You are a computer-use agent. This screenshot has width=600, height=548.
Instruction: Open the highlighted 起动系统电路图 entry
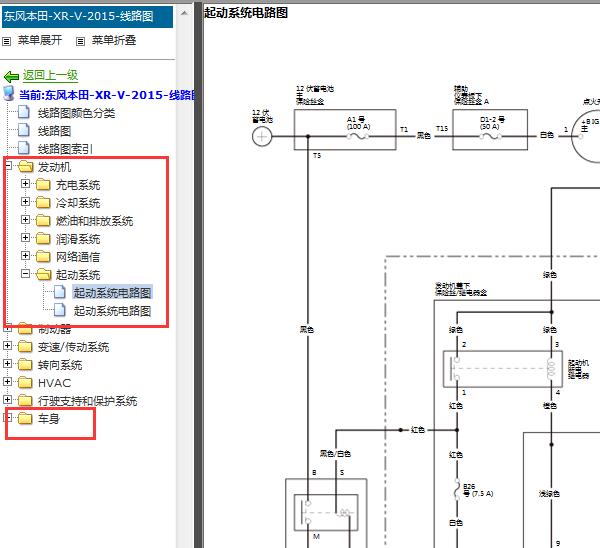112,292
